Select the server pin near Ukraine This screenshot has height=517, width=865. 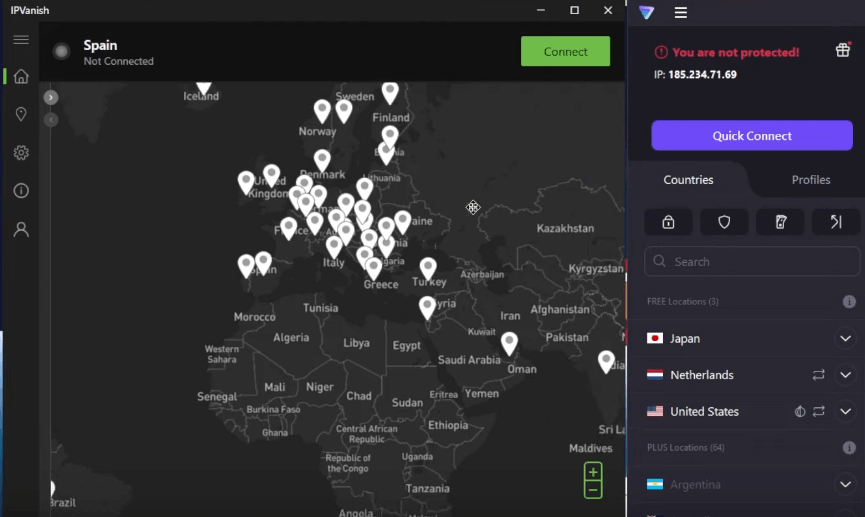click(x=403, y=222)
